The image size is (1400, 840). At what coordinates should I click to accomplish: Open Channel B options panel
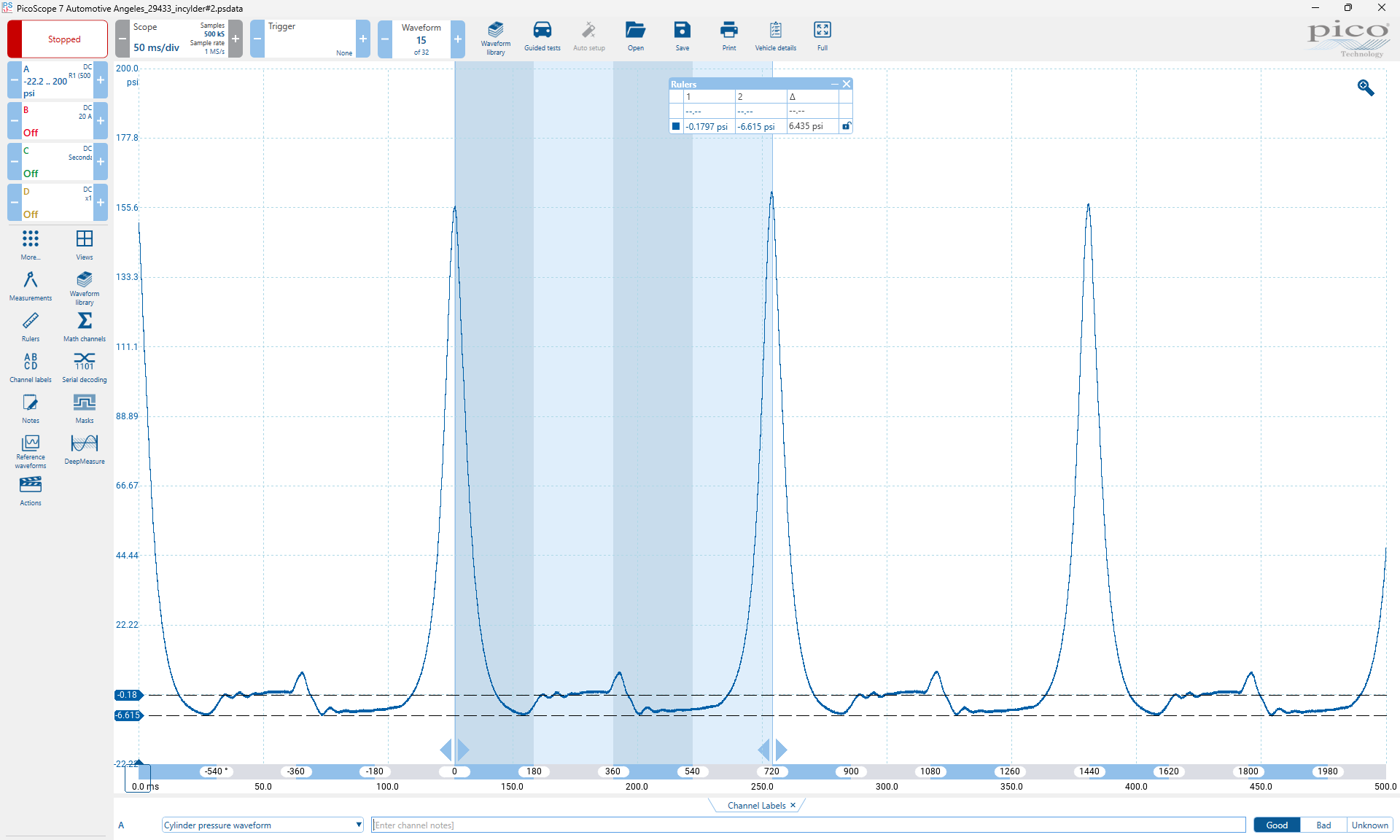click(x=57, y=120)
